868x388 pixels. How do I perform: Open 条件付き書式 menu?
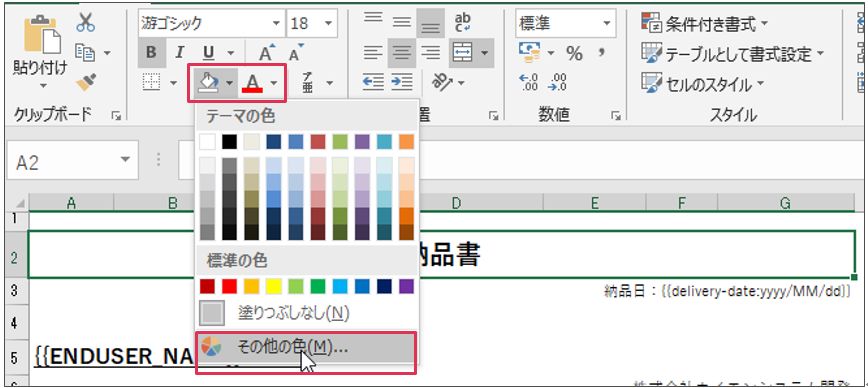(704, 23)
